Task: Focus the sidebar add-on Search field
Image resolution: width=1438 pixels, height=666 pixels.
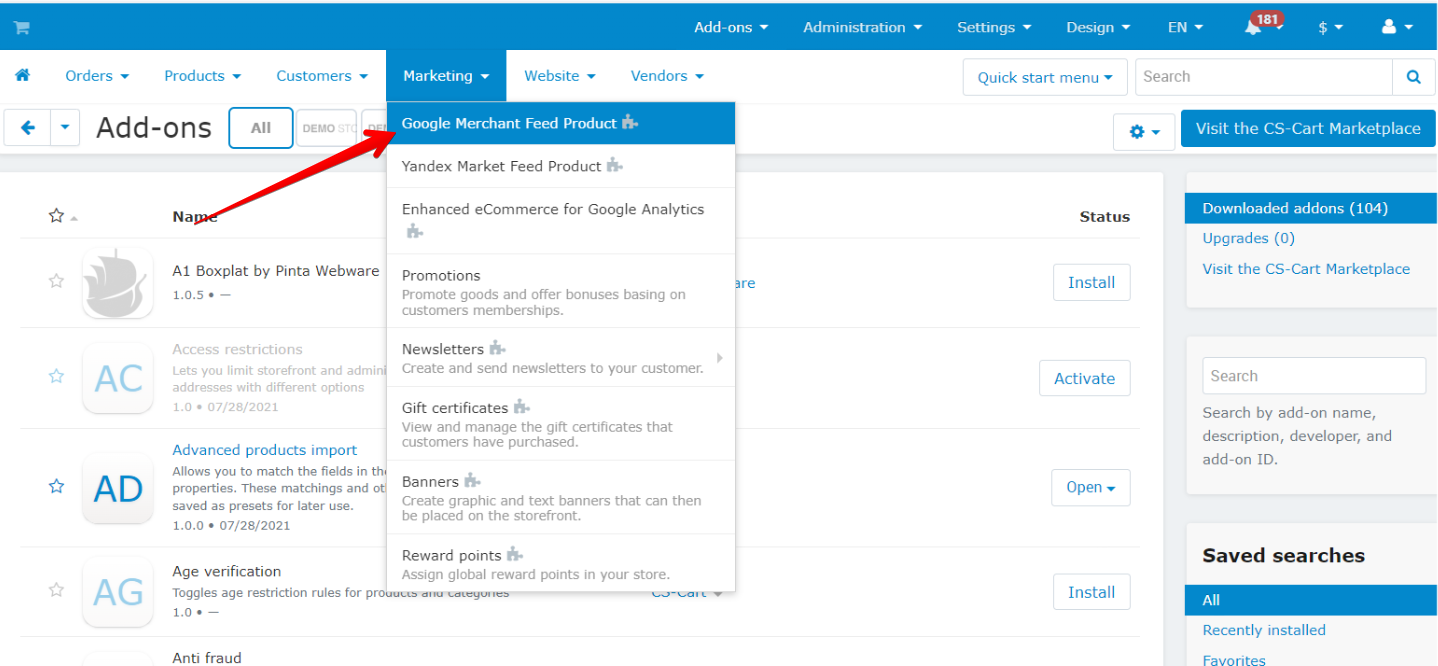Action: (x=1314, y=376)
